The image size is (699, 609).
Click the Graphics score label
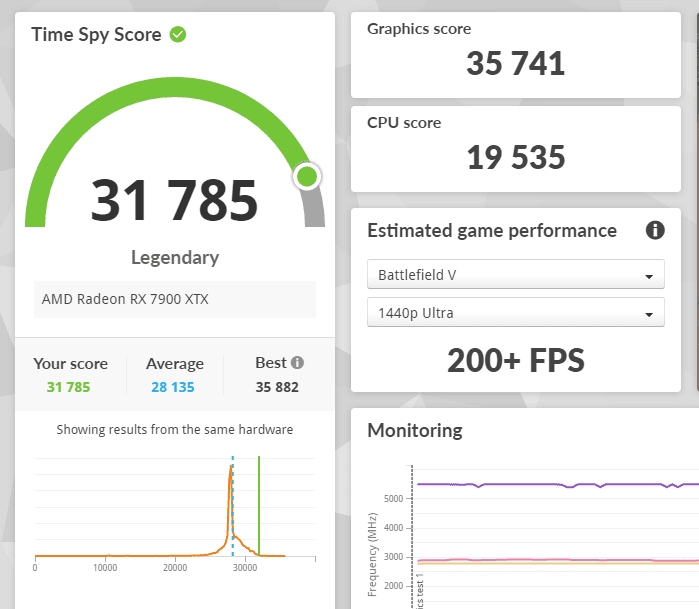(419, 29)
